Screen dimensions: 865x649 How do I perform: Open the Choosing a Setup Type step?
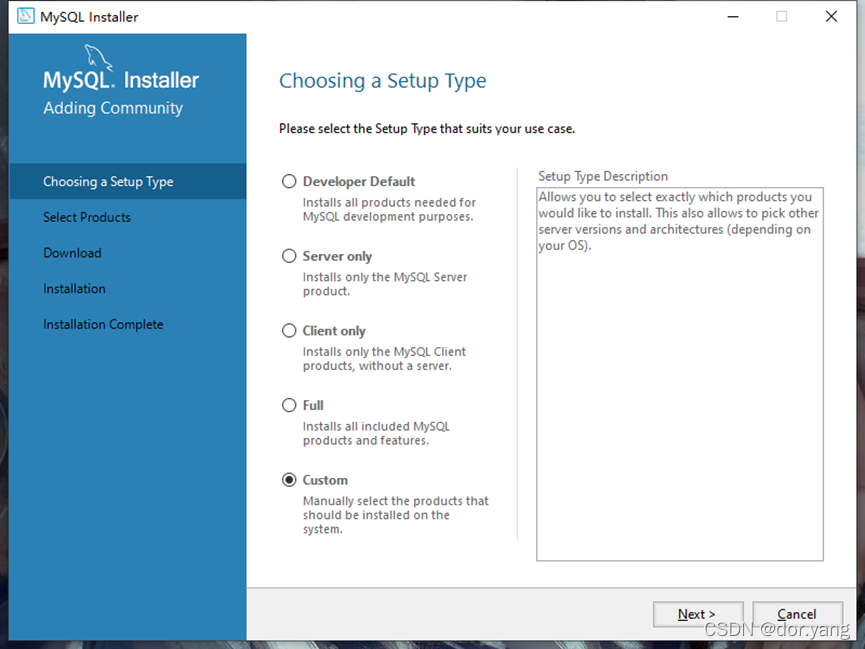[x=127, y=181]
